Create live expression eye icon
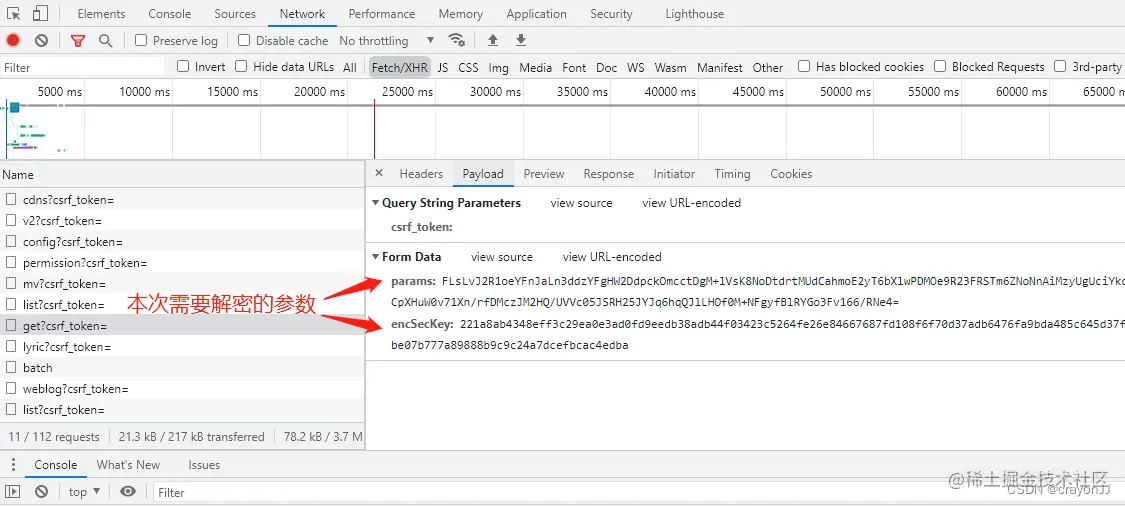The width and height of the screenshot is (1125, 506). (x=128, y=492)
